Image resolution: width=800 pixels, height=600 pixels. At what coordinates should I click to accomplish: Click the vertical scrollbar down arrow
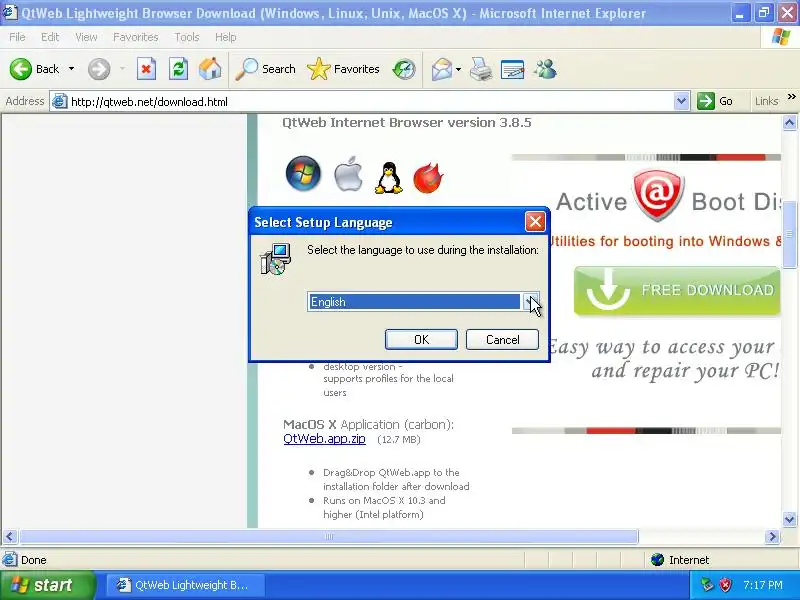tap(789, 520)
